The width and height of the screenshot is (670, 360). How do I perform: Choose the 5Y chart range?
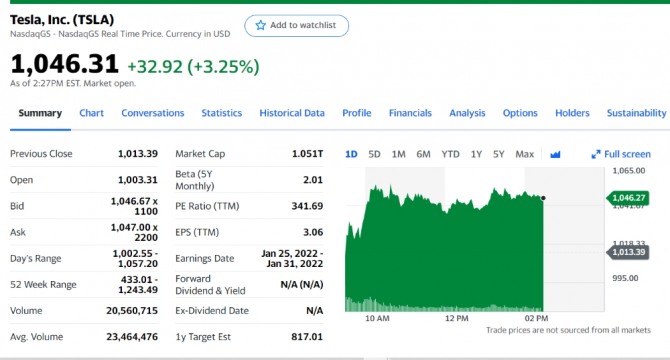[x=498, y=154]
